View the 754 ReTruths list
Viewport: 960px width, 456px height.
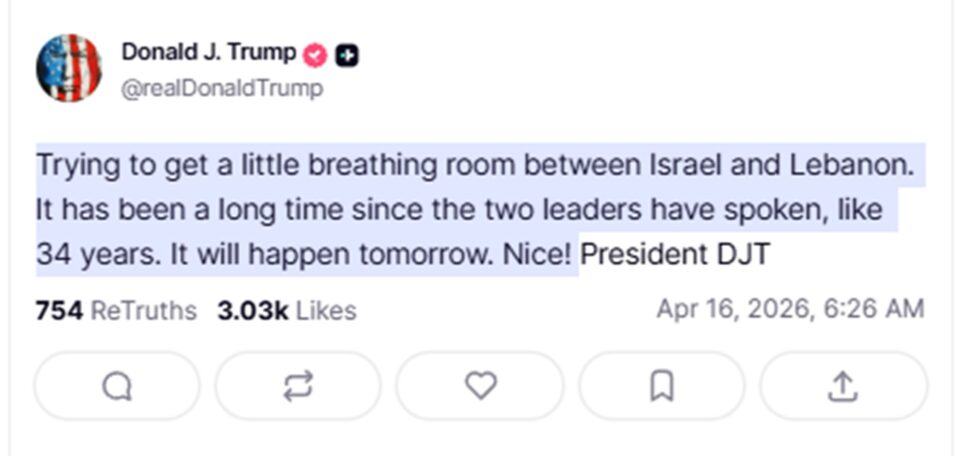tap(115, 310)
